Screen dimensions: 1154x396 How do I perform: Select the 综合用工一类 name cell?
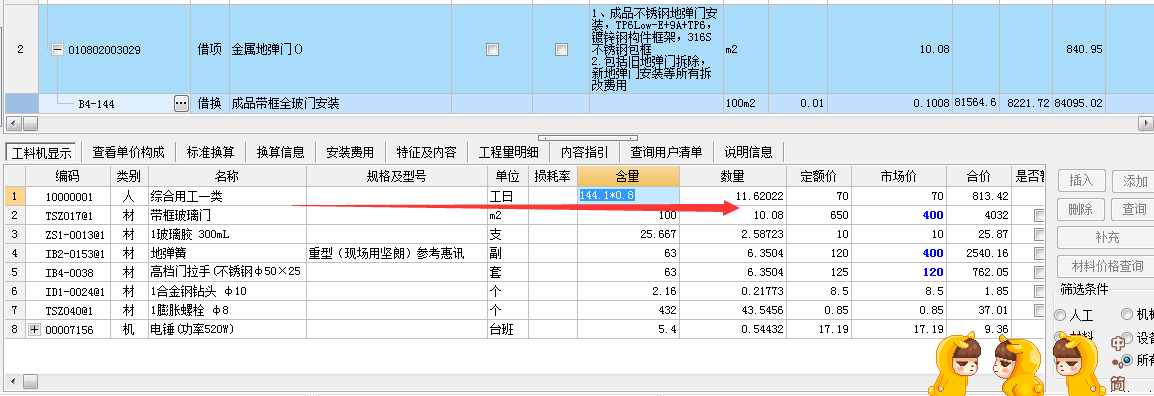(x=227, y=197)
